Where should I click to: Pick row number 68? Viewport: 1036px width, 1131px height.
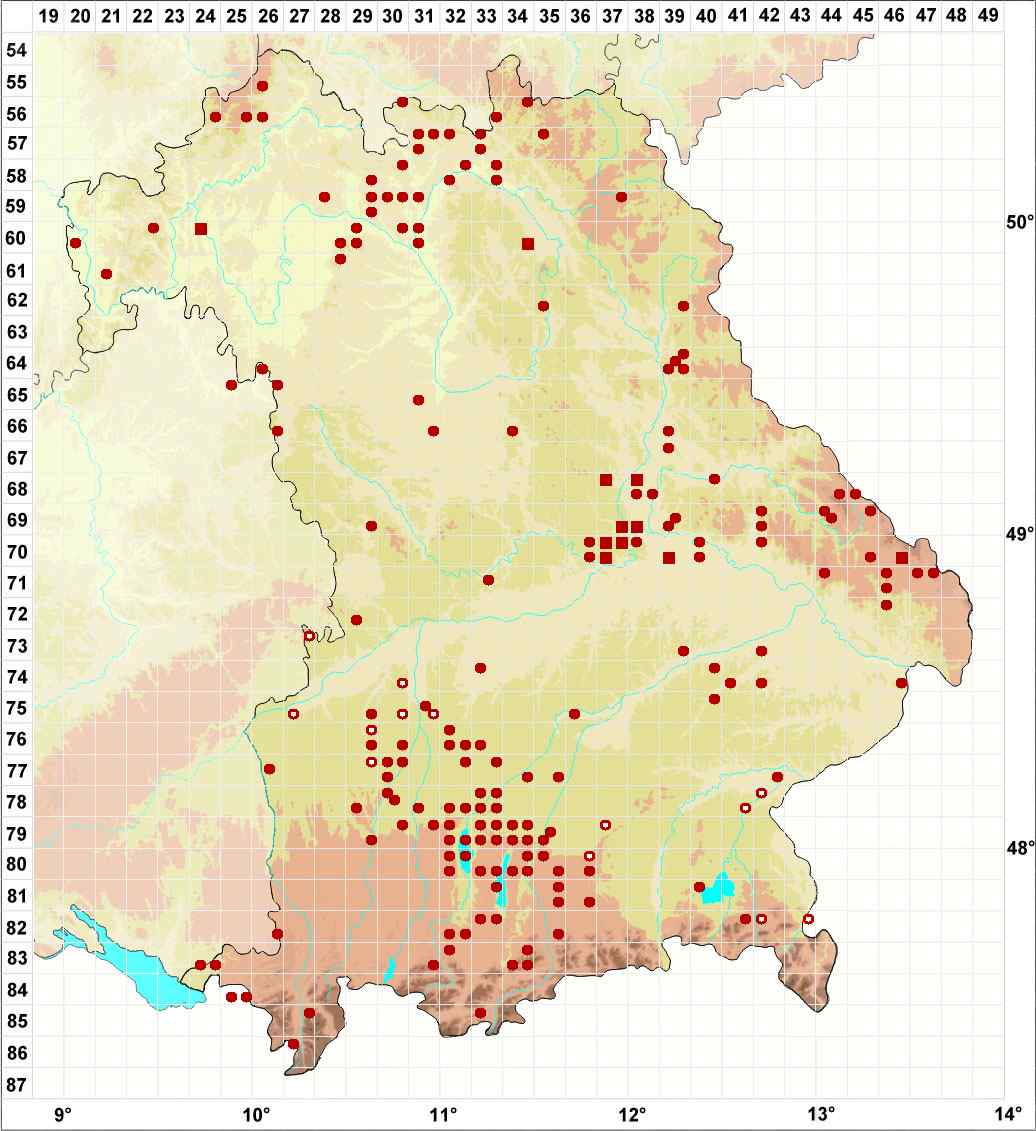(x=17, y=488)
